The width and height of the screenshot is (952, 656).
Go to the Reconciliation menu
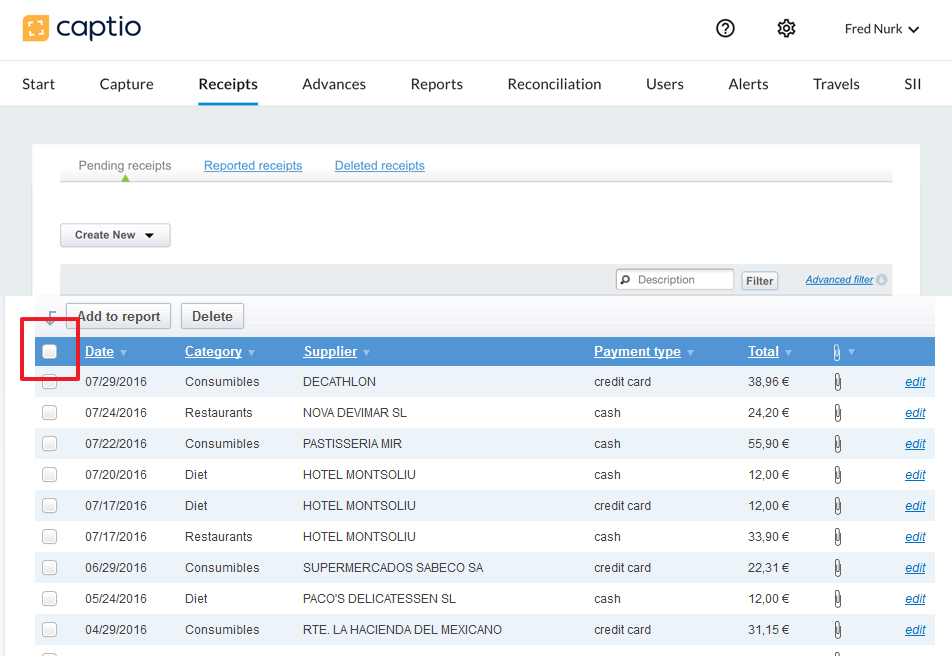(x=554, y=84)
